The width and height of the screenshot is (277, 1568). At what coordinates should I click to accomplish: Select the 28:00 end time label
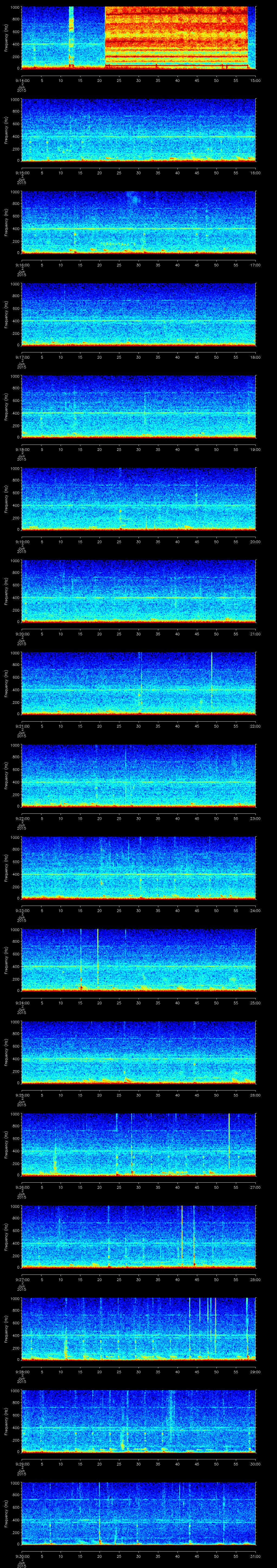[x=256, y=1279]
